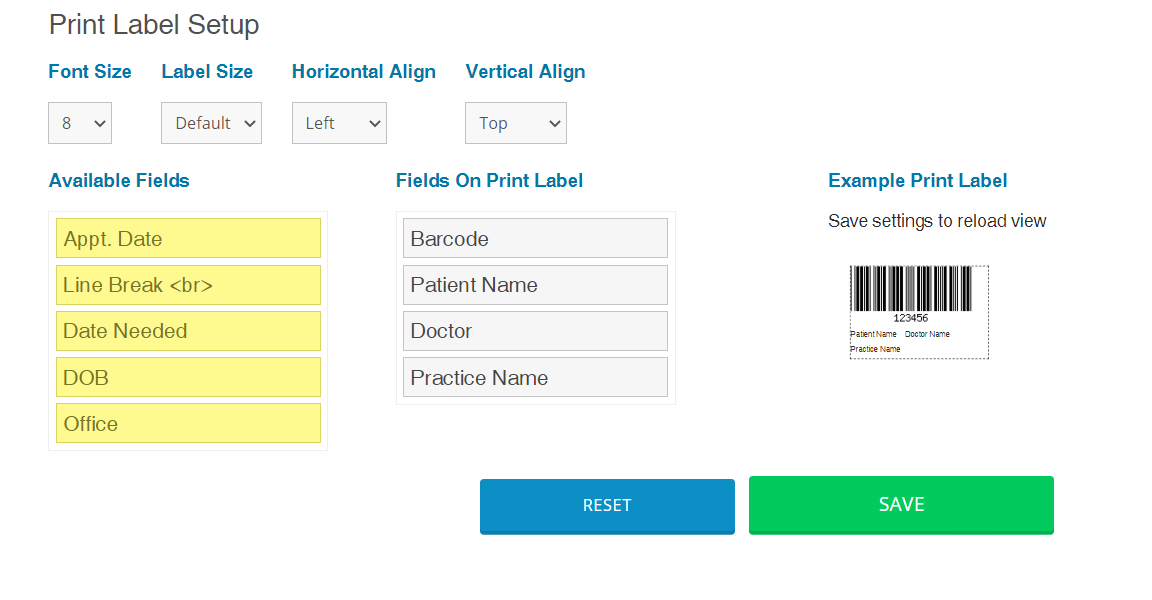Expand the Vertical Align dropdown

pos(516,123)
